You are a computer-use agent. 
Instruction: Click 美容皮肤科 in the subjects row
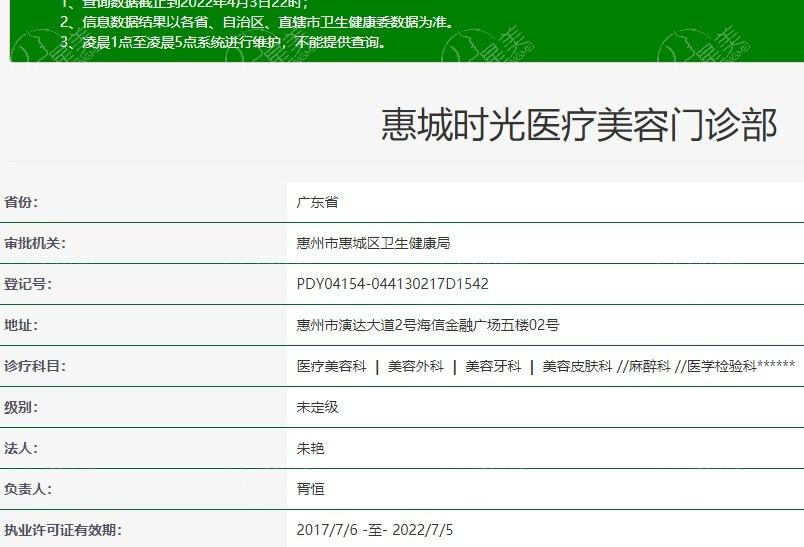[x=577, y=366]
